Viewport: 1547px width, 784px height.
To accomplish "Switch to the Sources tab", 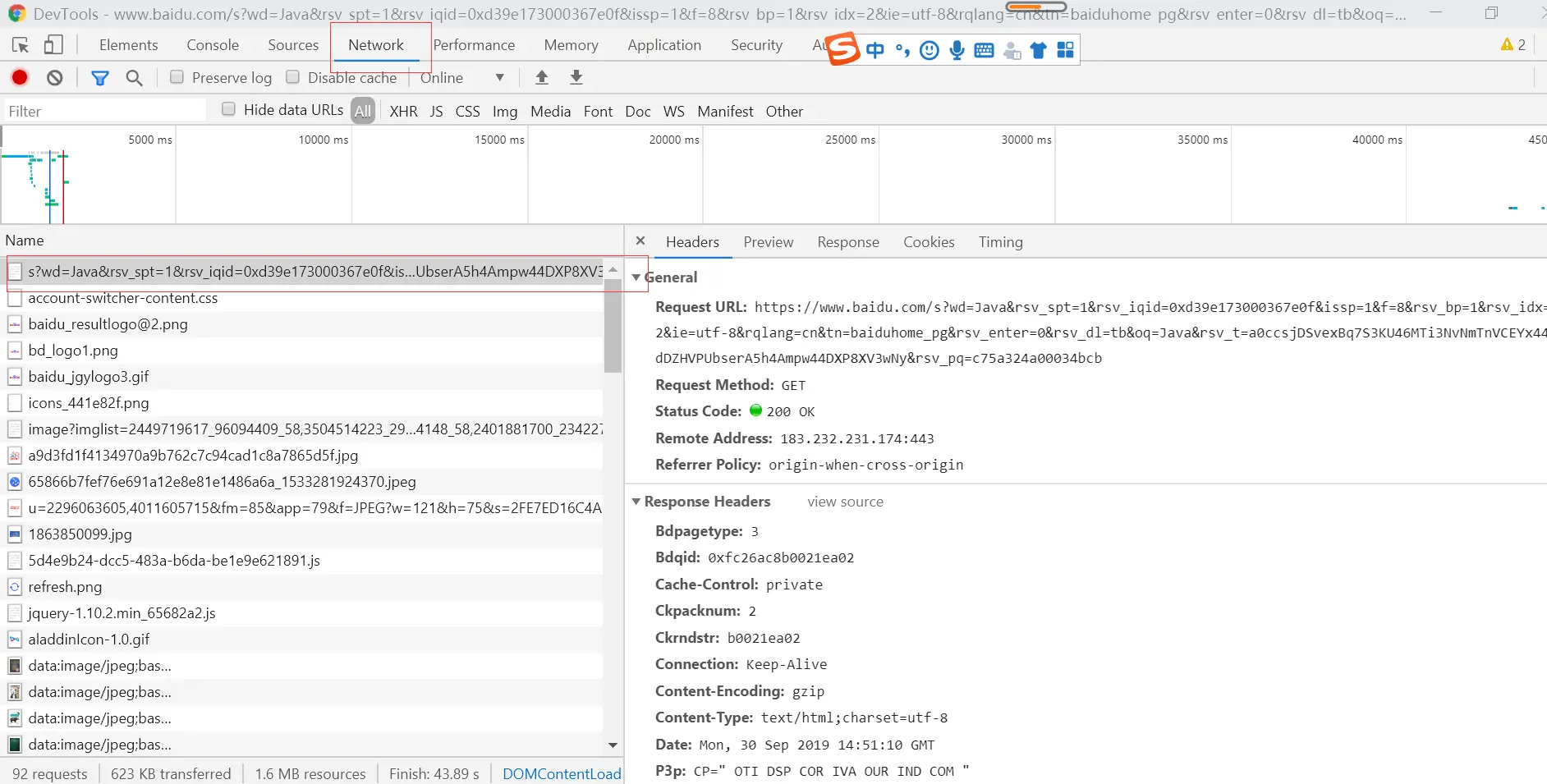I will (x=293, y=45).
